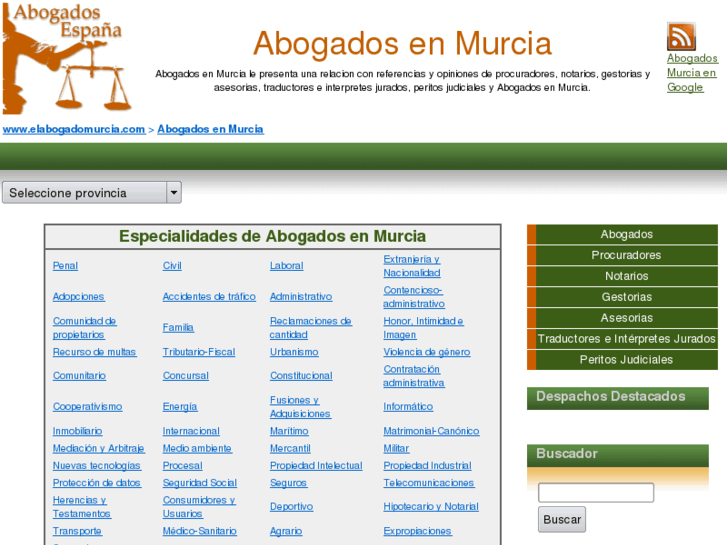Click the orange RSS feed icon
Viewport: 727px width, 545px height.
click(681, 36)
